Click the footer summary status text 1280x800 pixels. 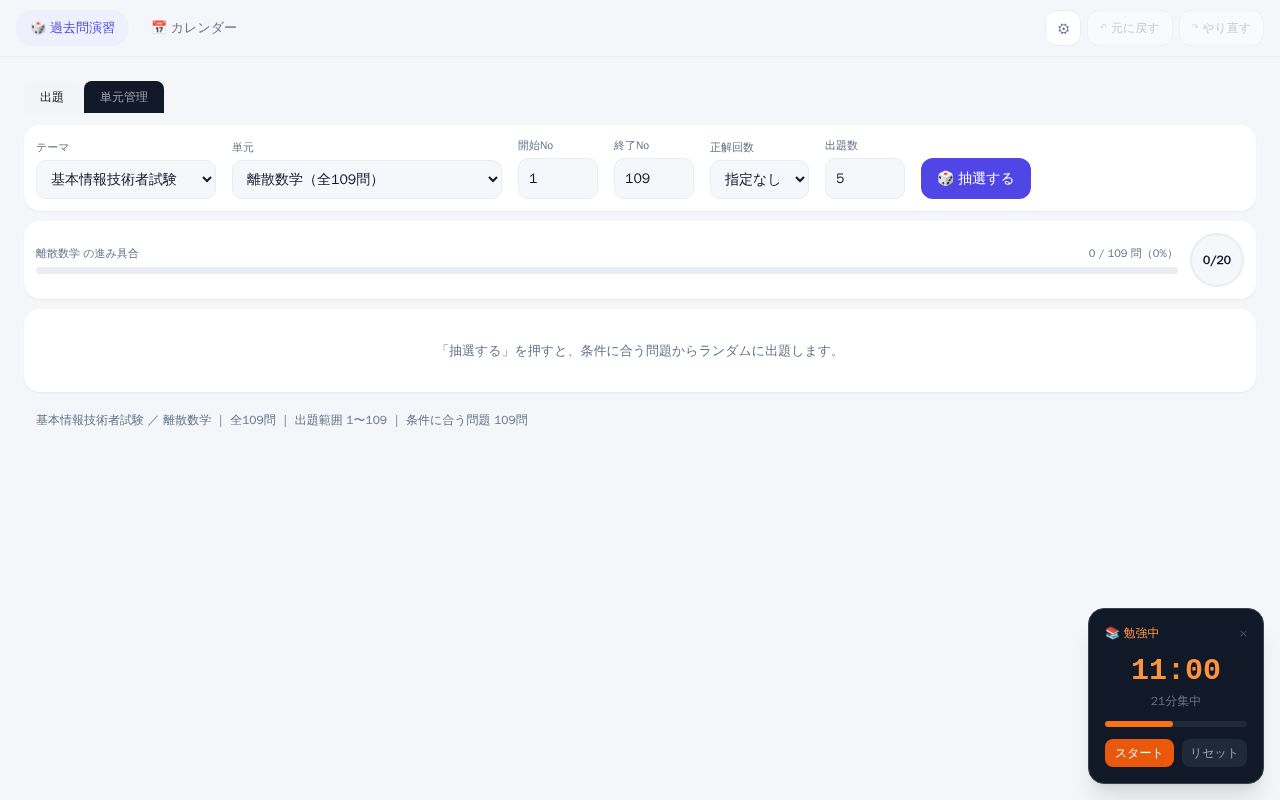pyautogui.click(x=282, y=420)
